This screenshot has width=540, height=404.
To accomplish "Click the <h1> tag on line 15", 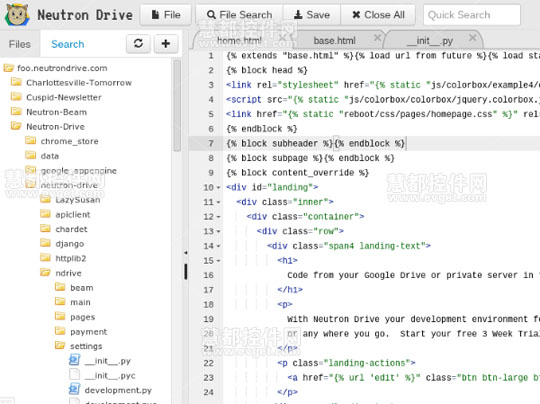I will tap(287, 260).
